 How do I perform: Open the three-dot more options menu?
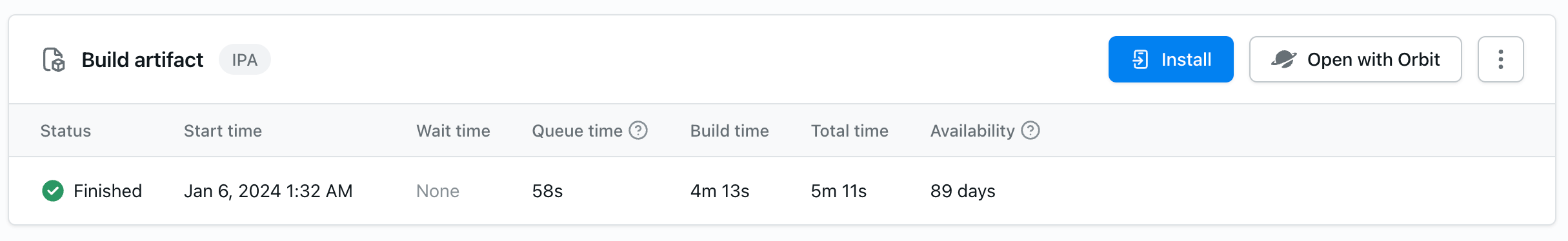[1500, 59]
